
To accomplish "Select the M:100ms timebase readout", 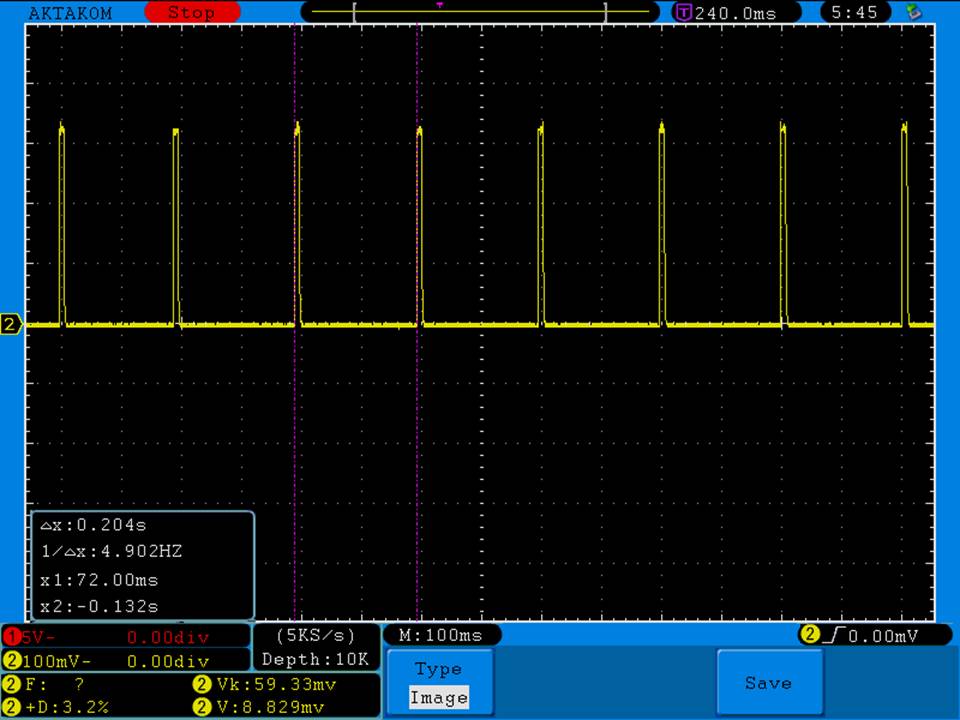I will coord(441,635).
